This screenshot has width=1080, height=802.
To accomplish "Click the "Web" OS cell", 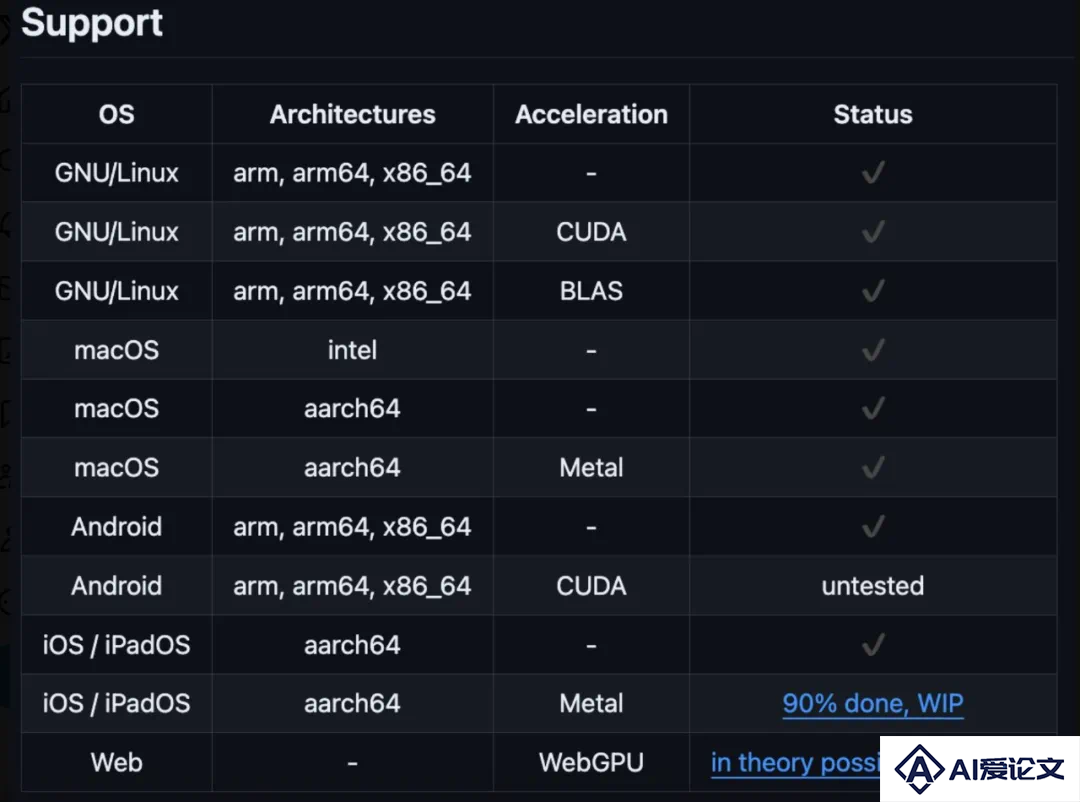I will pyautogui.click(x=116, y=763).
